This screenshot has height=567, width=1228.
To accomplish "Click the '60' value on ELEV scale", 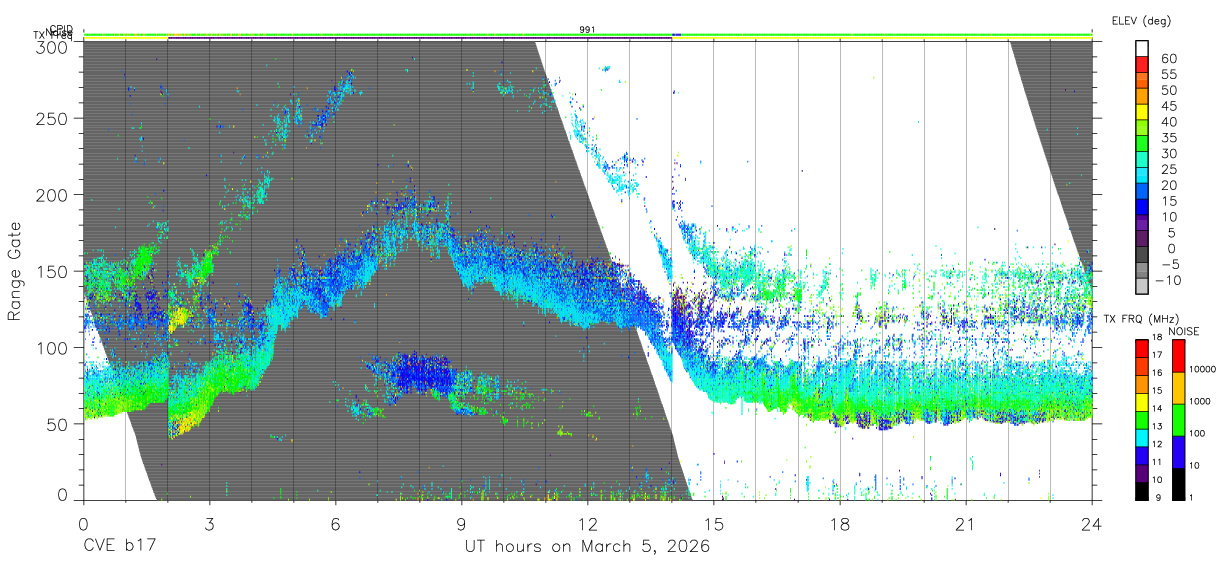I will 1168,58.
